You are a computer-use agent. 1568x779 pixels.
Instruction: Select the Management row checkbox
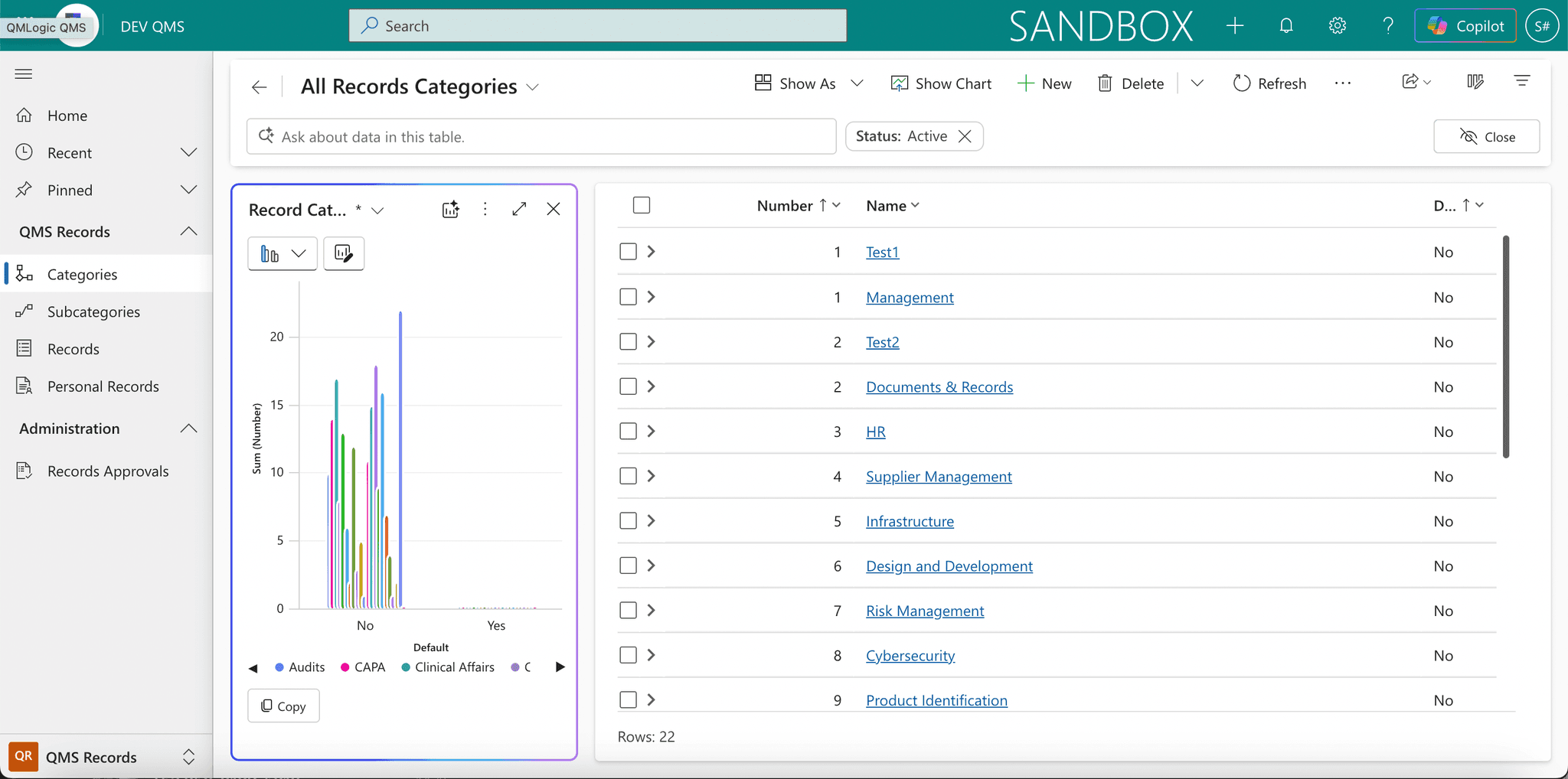(x=628, y=297)
